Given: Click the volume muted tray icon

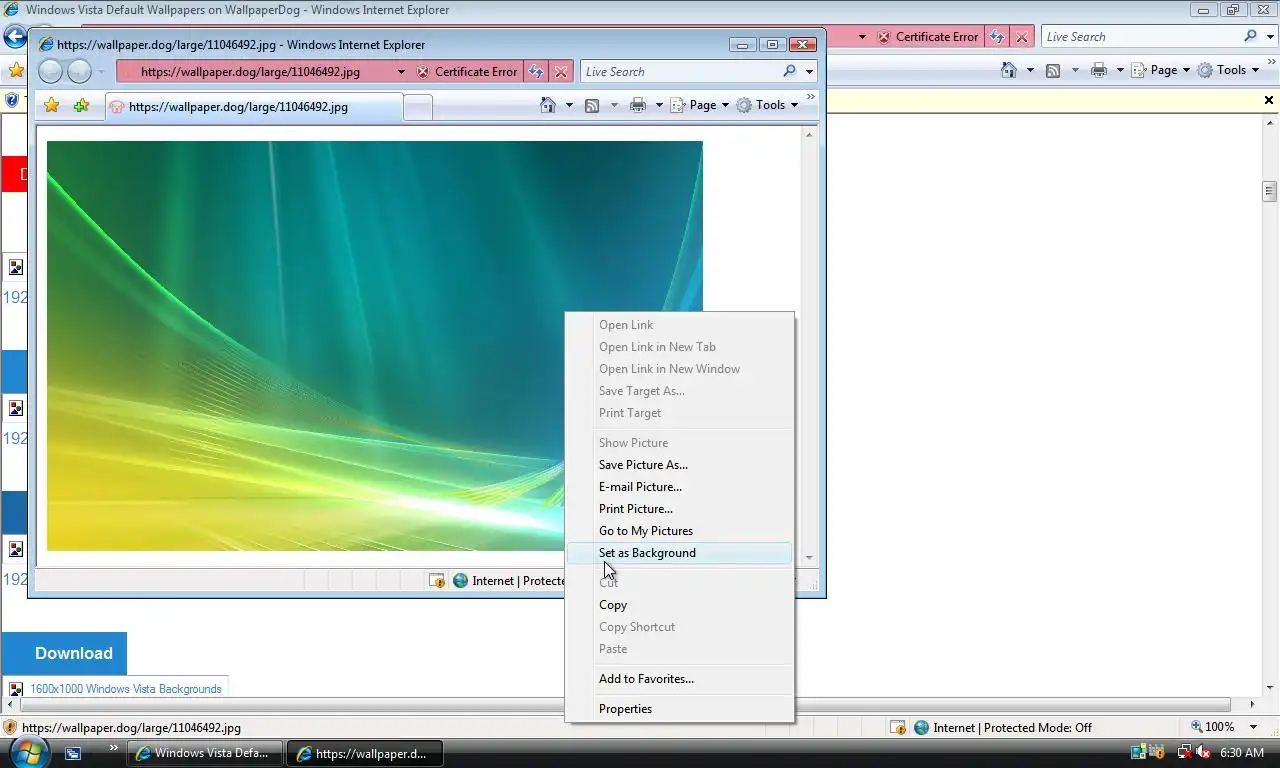Looking at the screenshot, I should click(1203, 752).
